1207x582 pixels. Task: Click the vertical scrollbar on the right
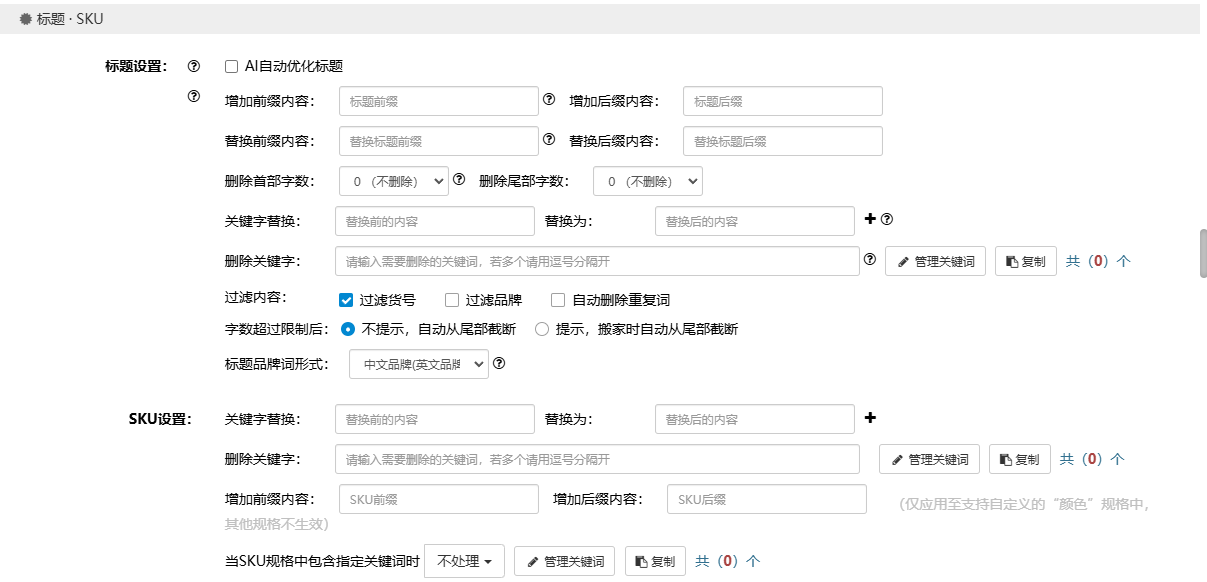(x=1203, y=253)
